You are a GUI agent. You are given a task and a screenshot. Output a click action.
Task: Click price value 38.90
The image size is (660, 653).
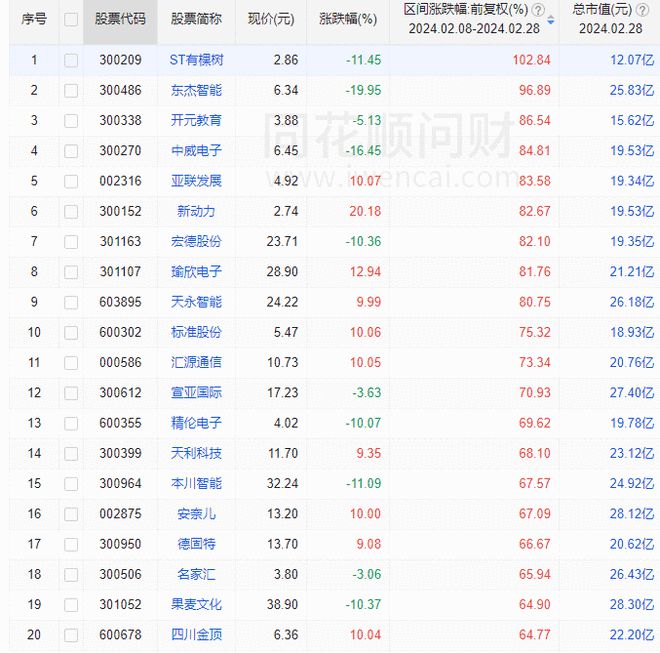pyautogui.click(x=282, y=605)
